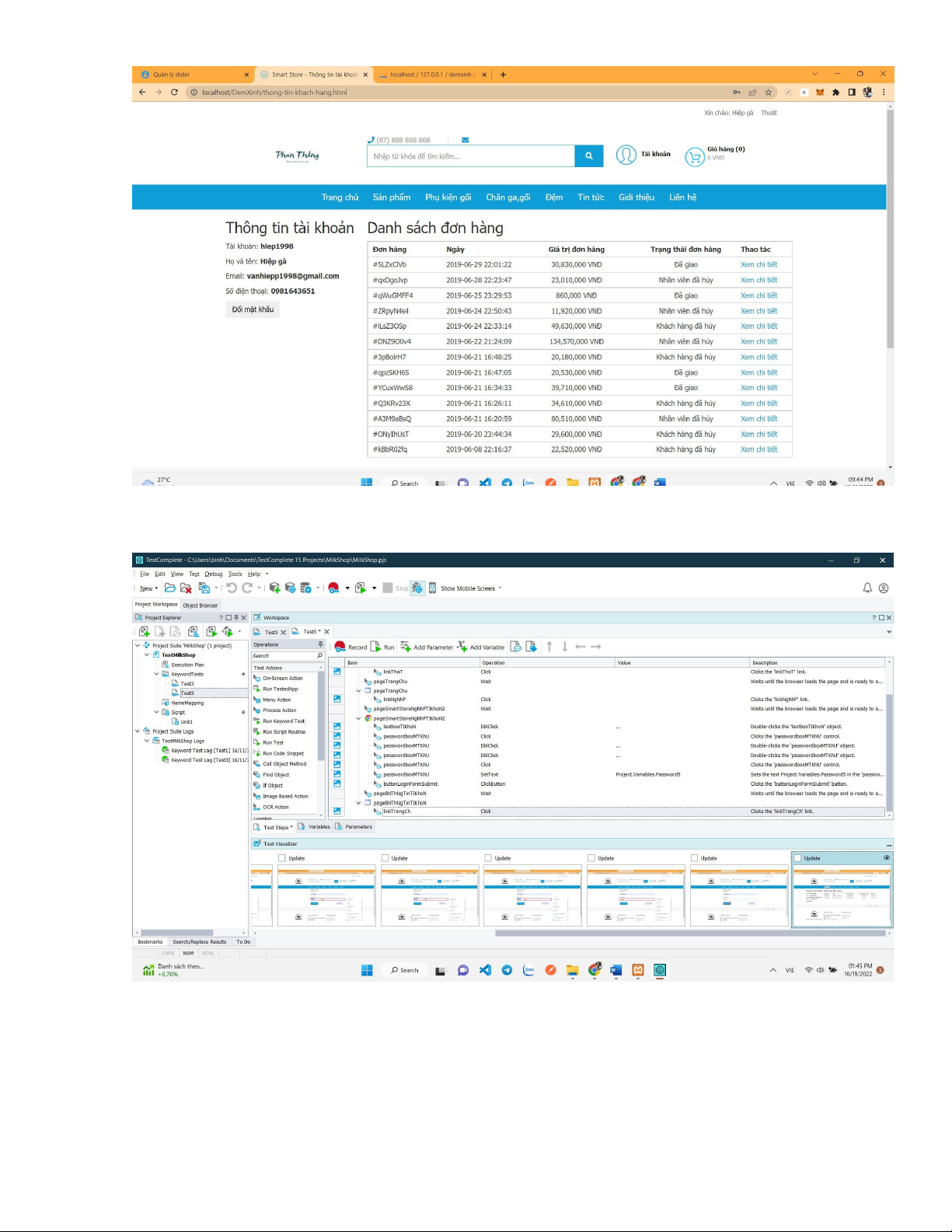The height and width of the screenshot is (1232, 952).
Task: Click the Đổi mật khẩu button
Action: (x=253, y=309)
